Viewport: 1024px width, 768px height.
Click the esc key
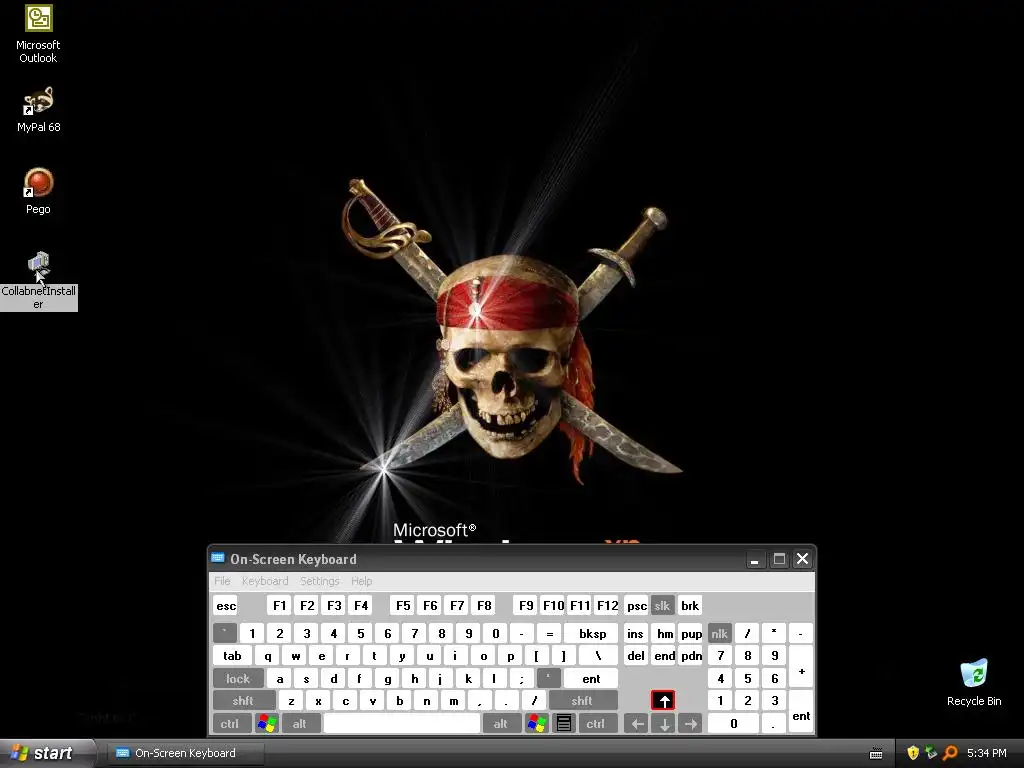pyautogui.click(x=226, y=605)
